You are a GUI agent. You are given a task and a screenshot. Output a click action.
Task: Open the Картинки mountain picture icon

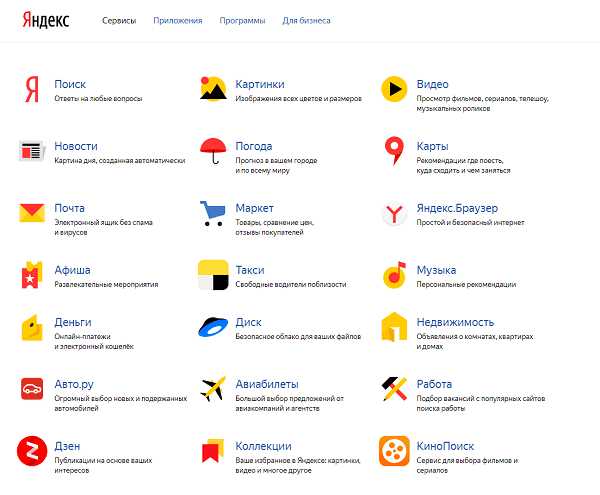[213, 89]
